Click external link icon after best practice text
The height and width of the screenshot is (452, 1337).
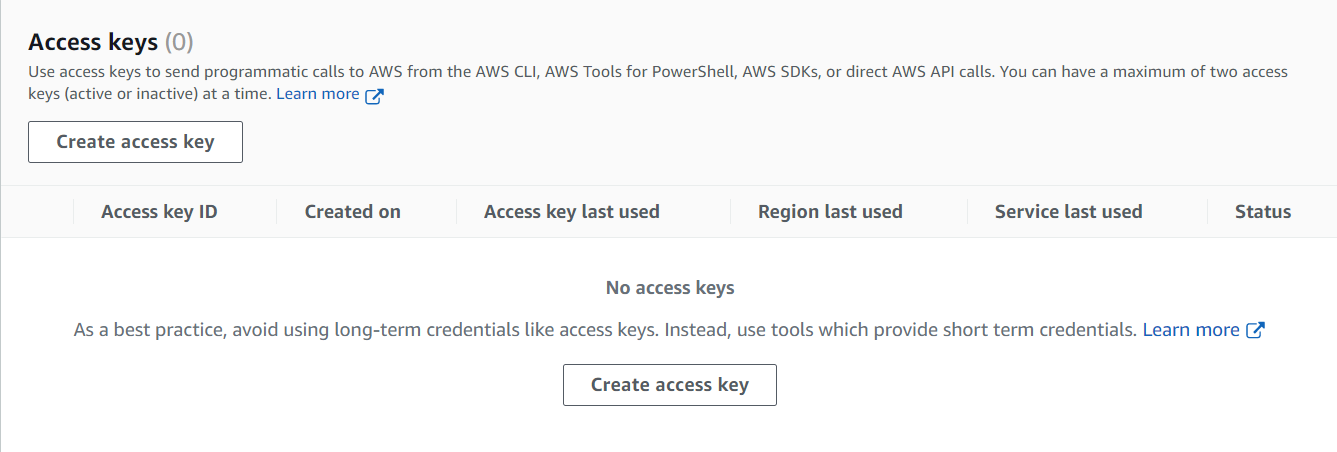1256,330
